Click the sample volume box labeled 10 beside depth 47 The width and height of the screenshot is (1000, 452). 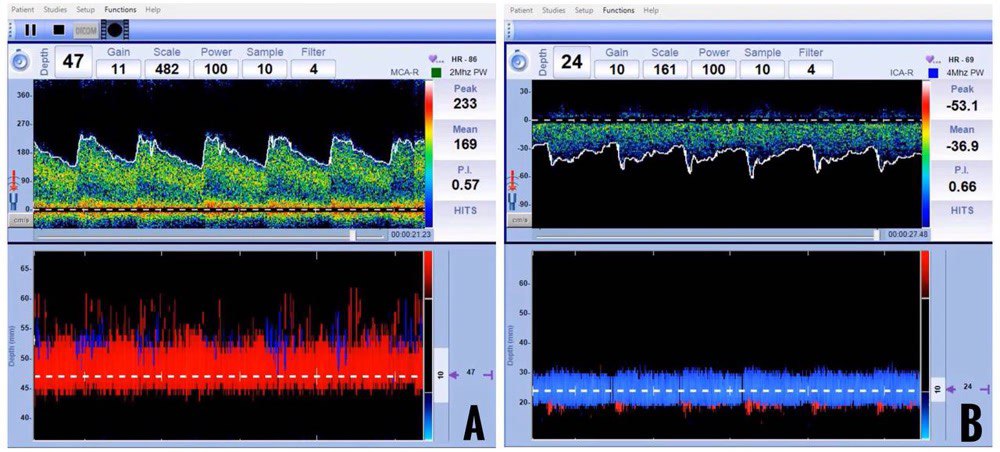(441, 374)
